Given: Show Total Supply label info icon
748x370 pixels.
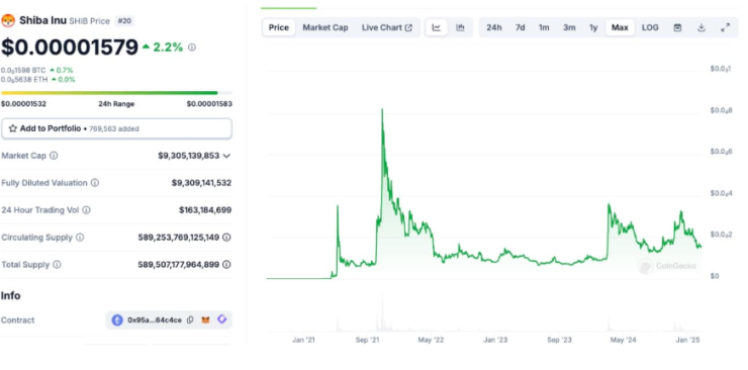Looking at the screenshot, I should tap(57, 264).
